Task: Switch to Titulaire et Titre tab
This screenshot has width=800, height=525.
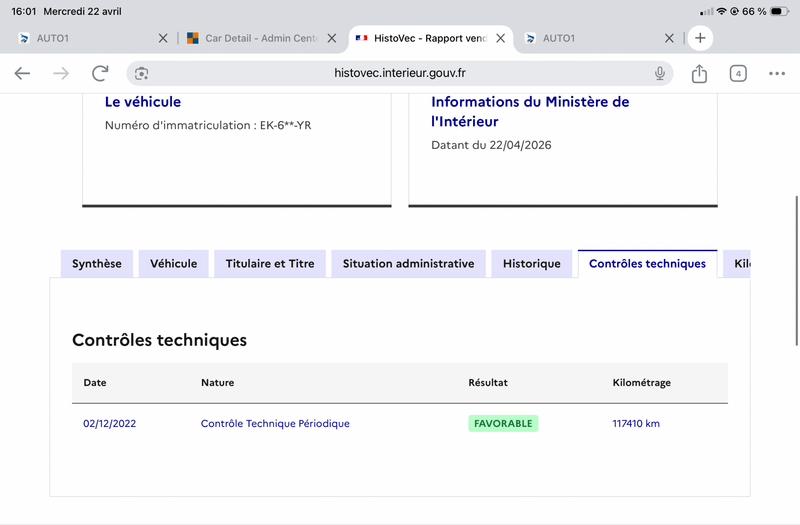Action: pyautogui.click(x=270, y=264)
